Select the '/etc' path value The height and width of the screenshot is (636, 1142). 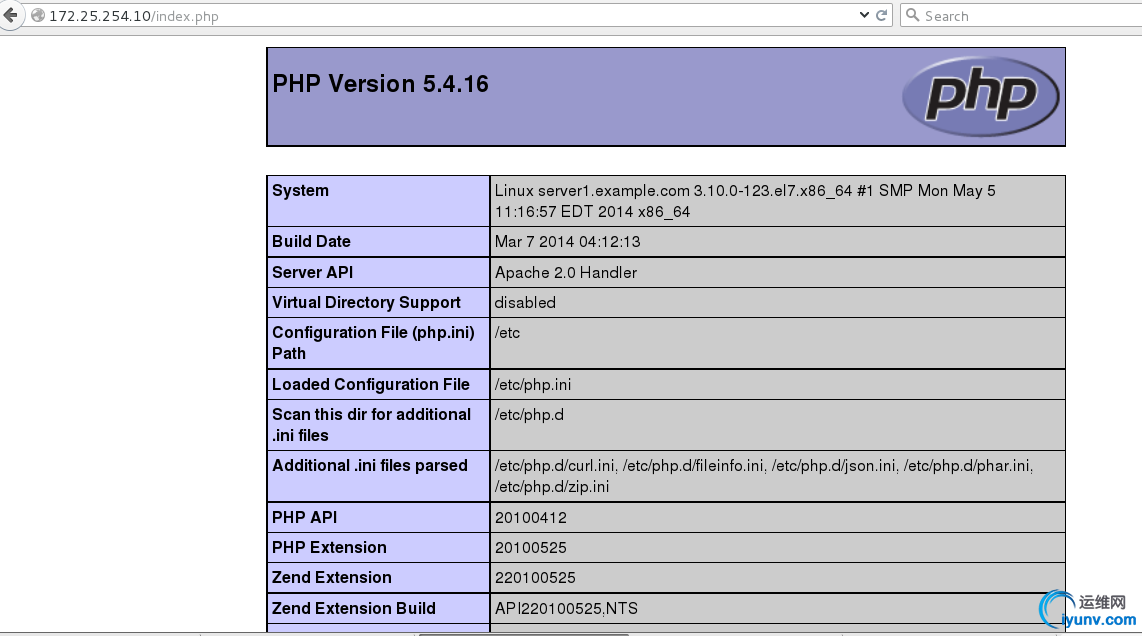click(508, 333)
